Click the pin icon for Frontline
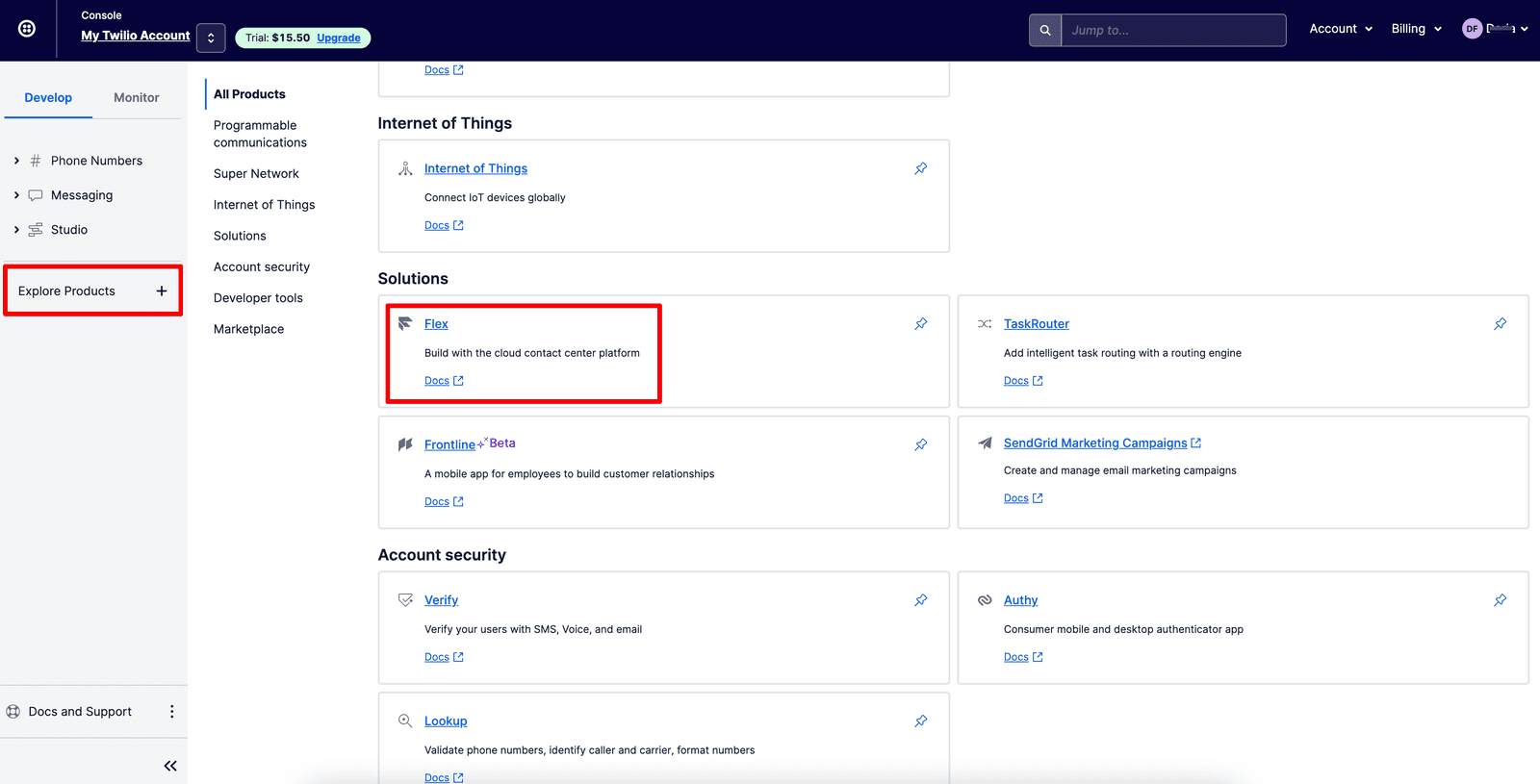 pos(921,444)
